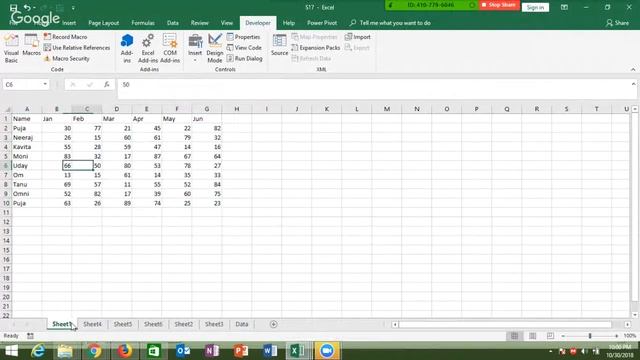Open the Macros dialog
This screenshot has height=360, width=640.
tap(31, 45)
